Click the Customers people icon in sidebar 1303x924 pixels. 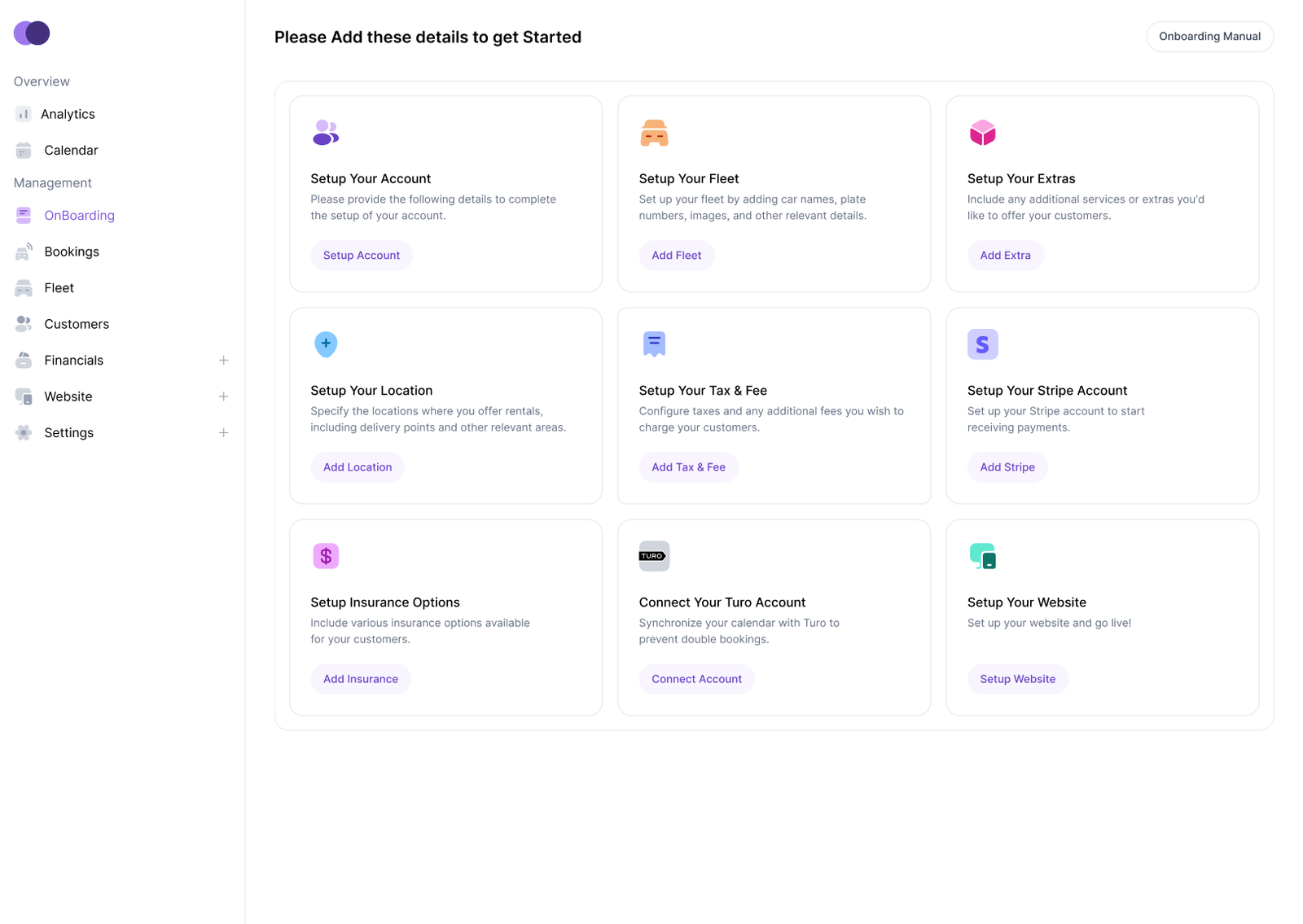[24, 324]
